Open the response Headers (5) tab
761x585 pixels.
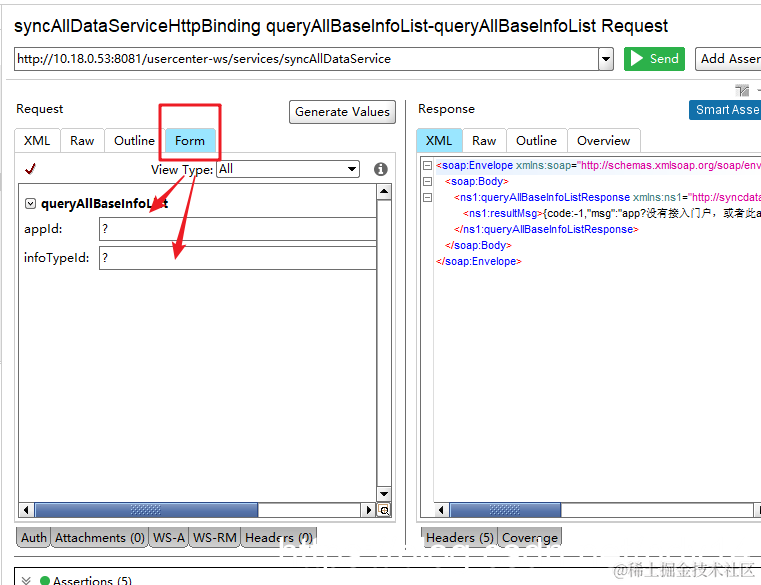coord(459,537)
